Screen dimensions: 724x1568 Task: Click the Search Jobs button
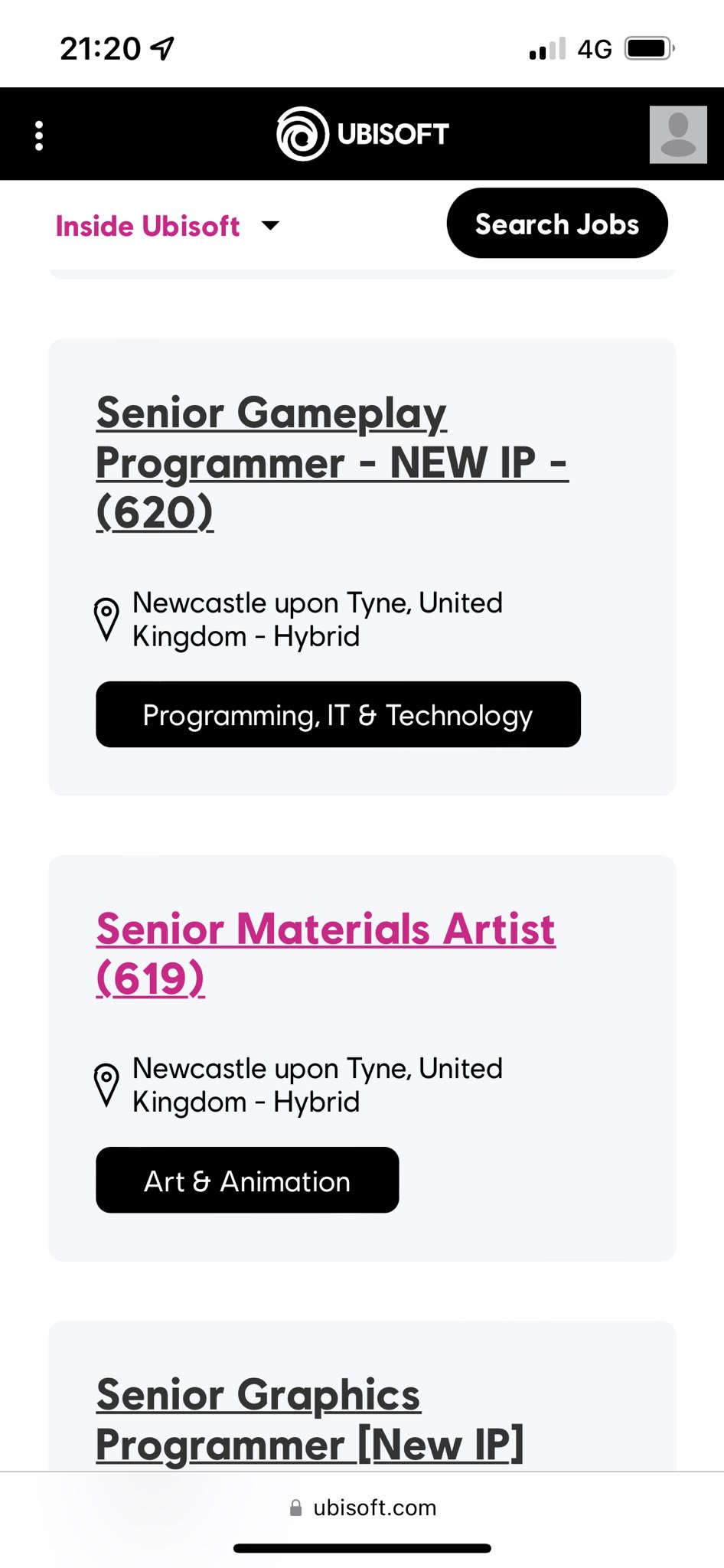click(x=557, y=224)
